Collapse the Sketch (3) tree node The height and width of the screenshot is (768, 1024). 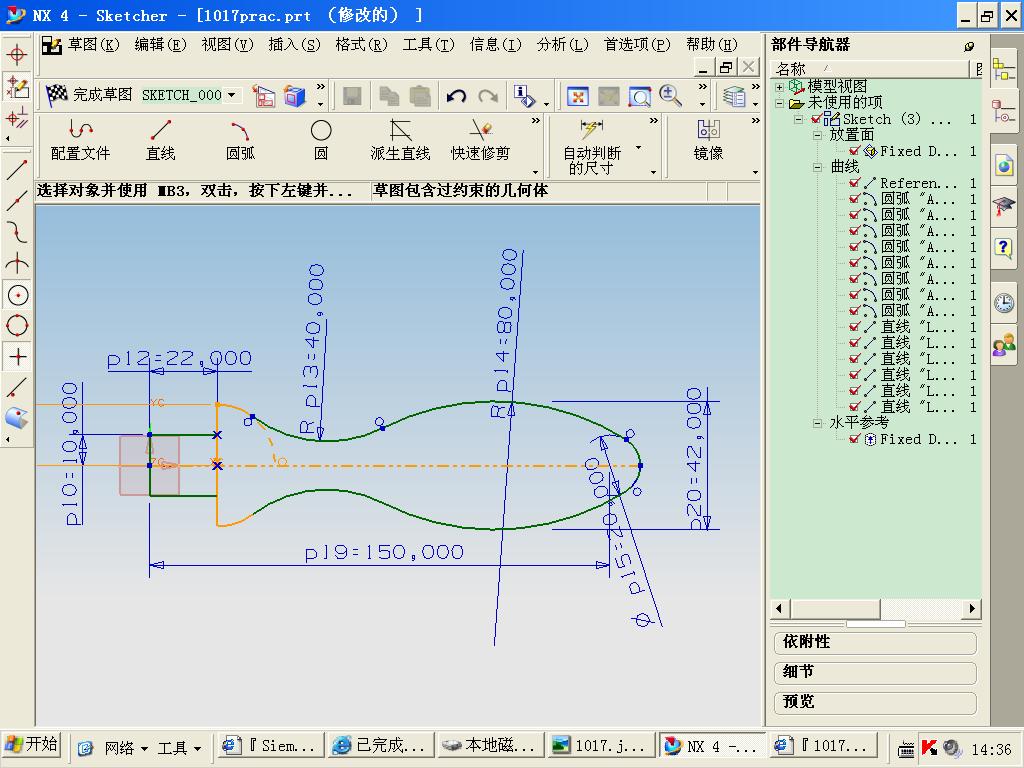(x=798, y=120)
